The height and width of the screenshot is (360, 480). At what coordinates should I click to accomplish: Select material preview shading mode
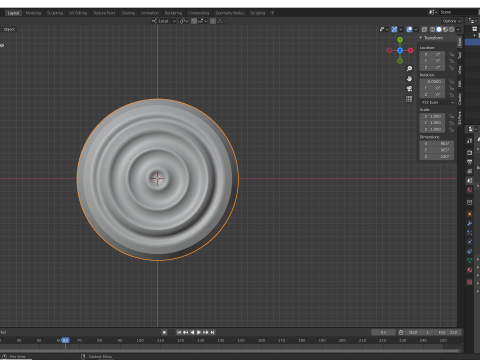click(445, 29)
